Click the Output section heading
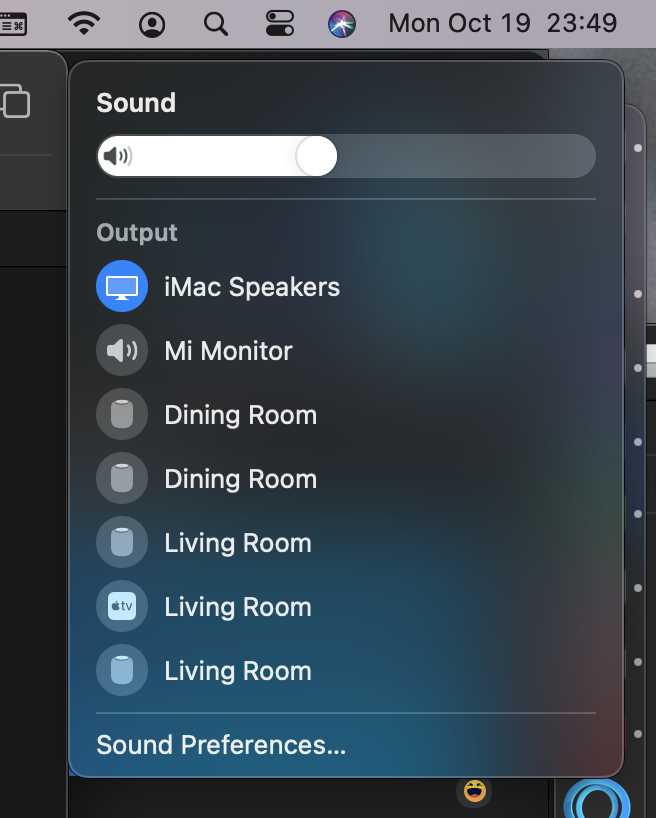 click(x=137, y=233)
